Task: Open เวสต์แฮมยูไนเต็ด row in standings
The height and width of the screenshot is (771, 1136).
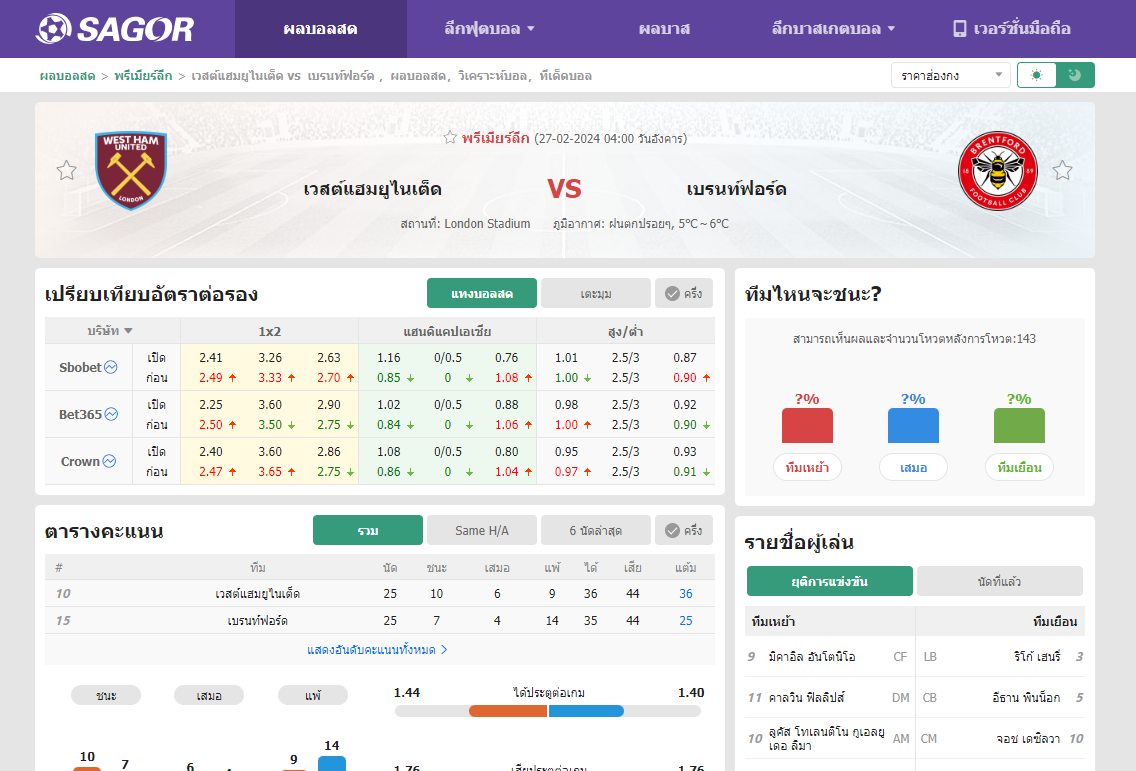Action: point(380,593)
